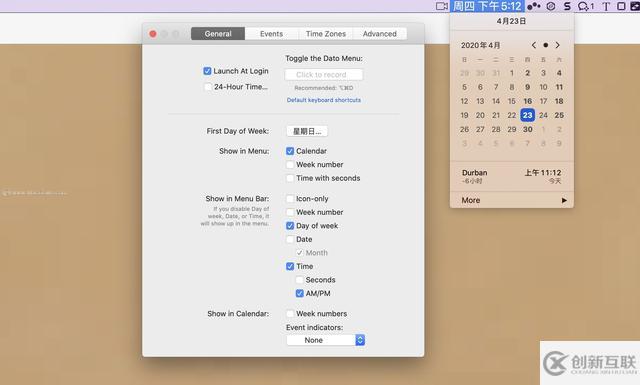Uncheck Day of week checkbox
This screenshot has height=385, width=640.
point(290,226)
